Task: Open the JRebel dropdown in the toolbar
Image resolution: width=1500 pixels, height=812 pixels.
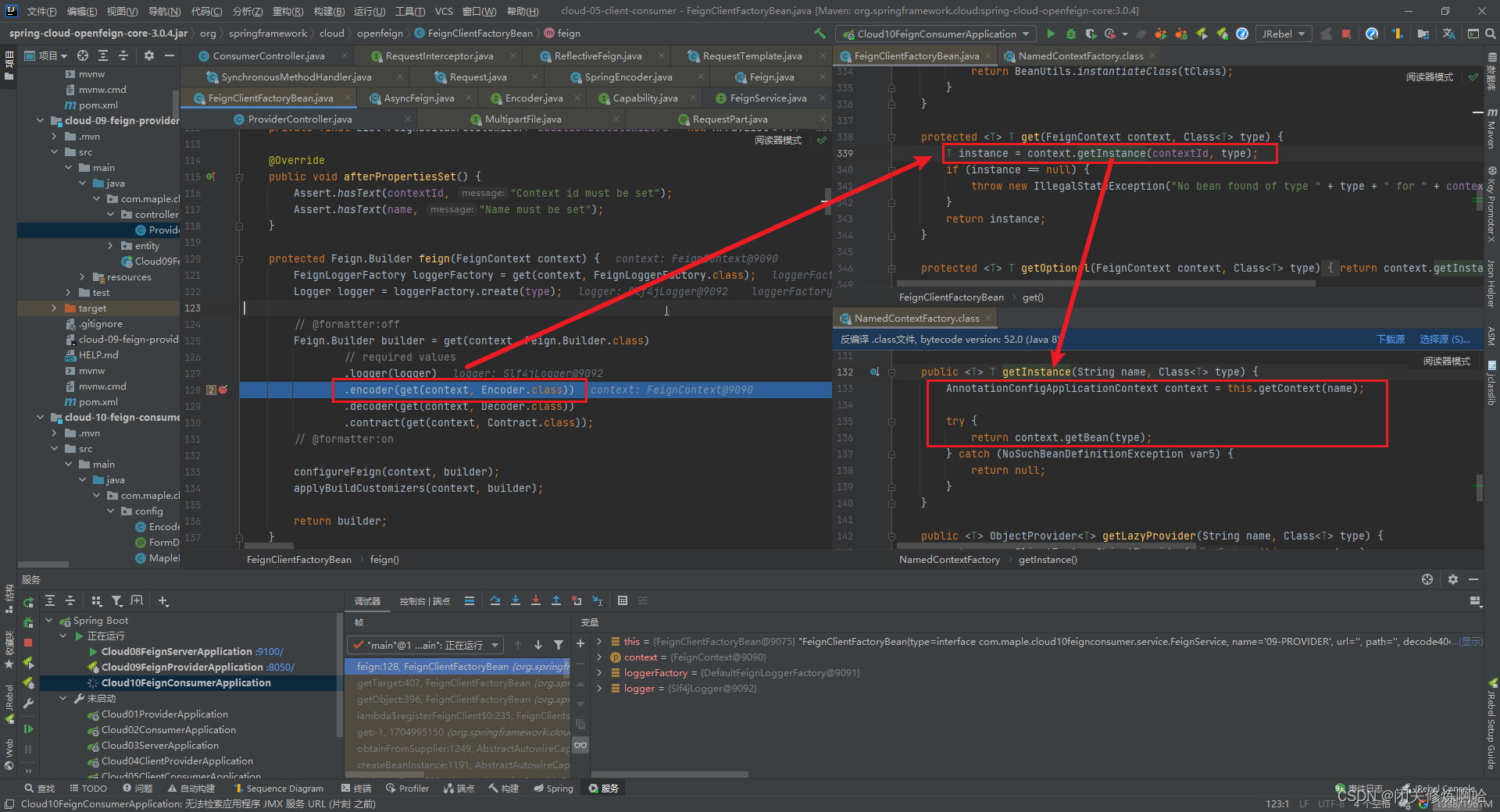Action: pos(1283,34)
